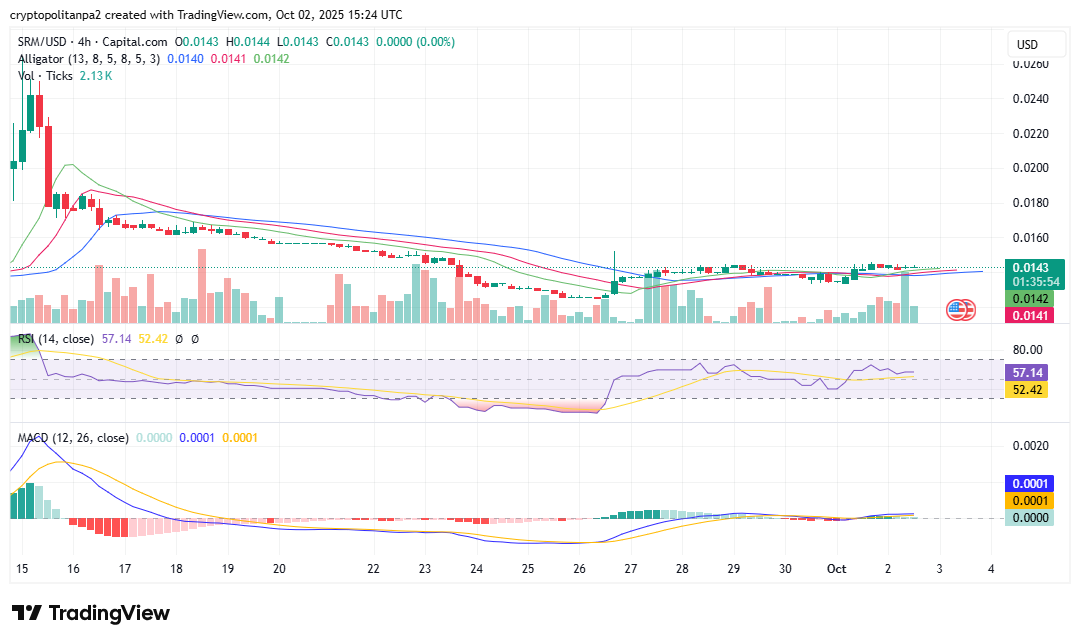Click the SRM/USD symbol title

(93, 42)
